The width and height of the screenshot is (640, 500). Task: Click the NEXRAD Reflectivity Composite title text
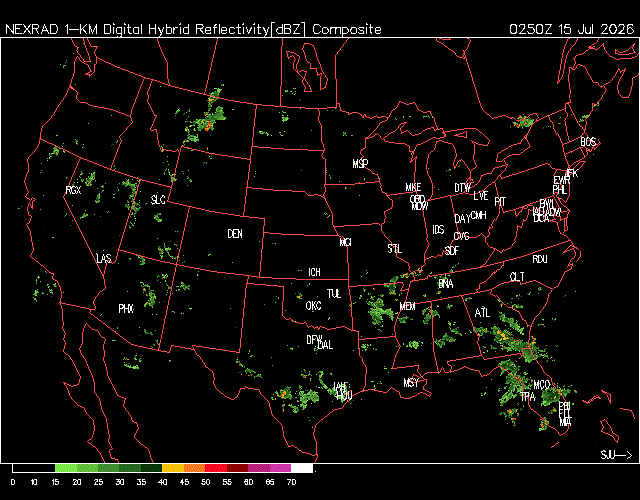pyautogui.click(x=193, y=29)
